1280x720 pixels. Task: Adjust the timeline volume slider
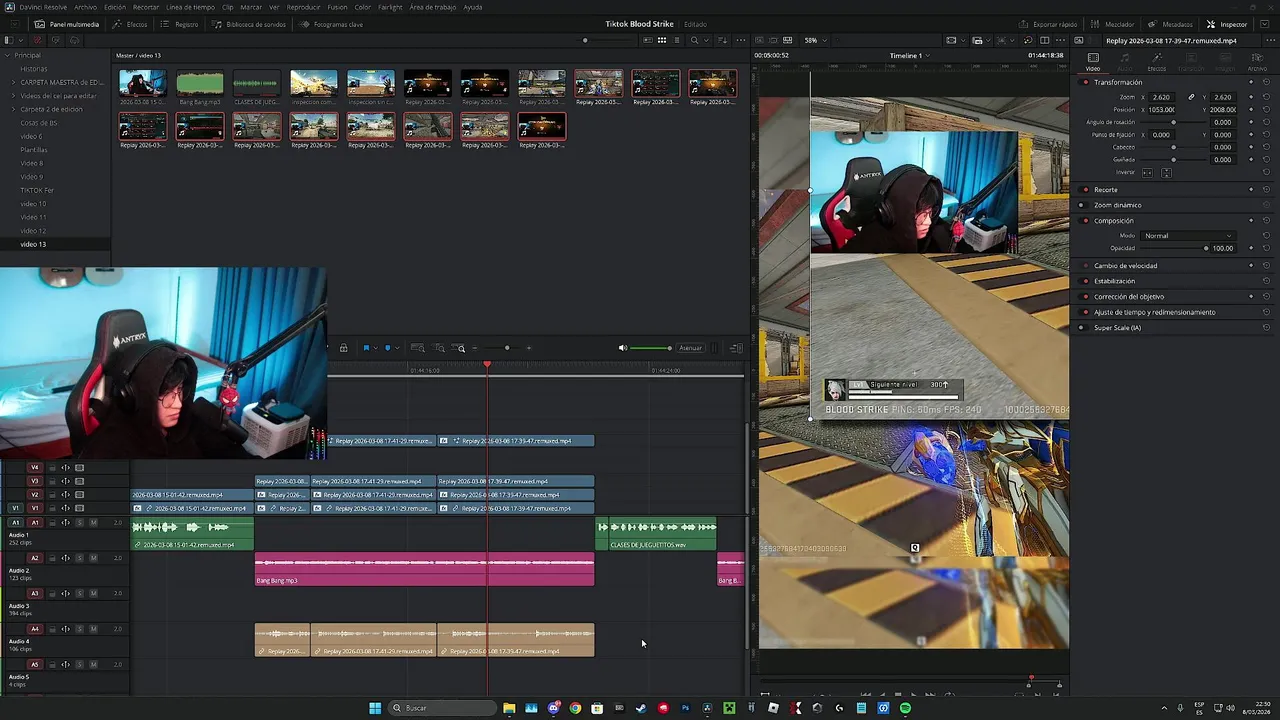tap(651, 348)
